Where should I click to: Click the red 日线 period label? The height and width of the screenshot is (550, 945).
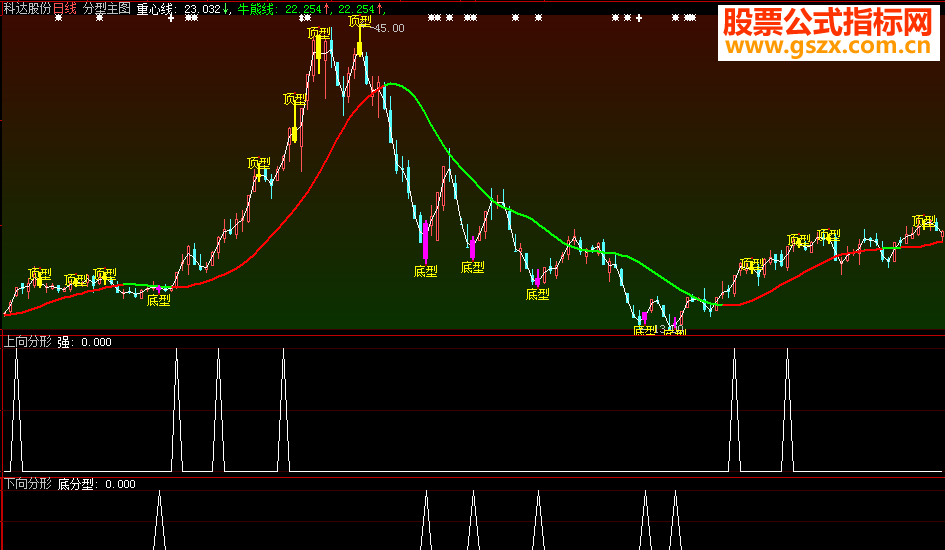(x=64, y=8)
